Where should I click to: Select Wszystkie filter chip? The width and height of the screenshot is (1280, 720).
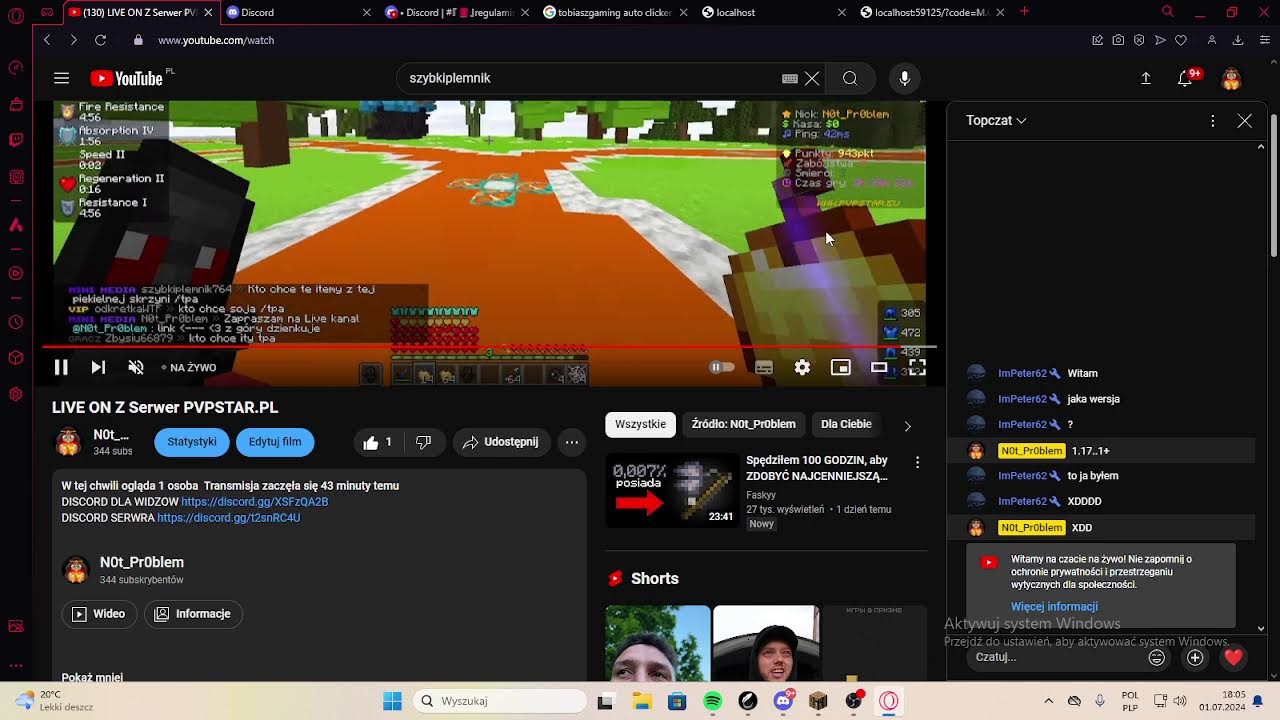[x=640, y=424]
